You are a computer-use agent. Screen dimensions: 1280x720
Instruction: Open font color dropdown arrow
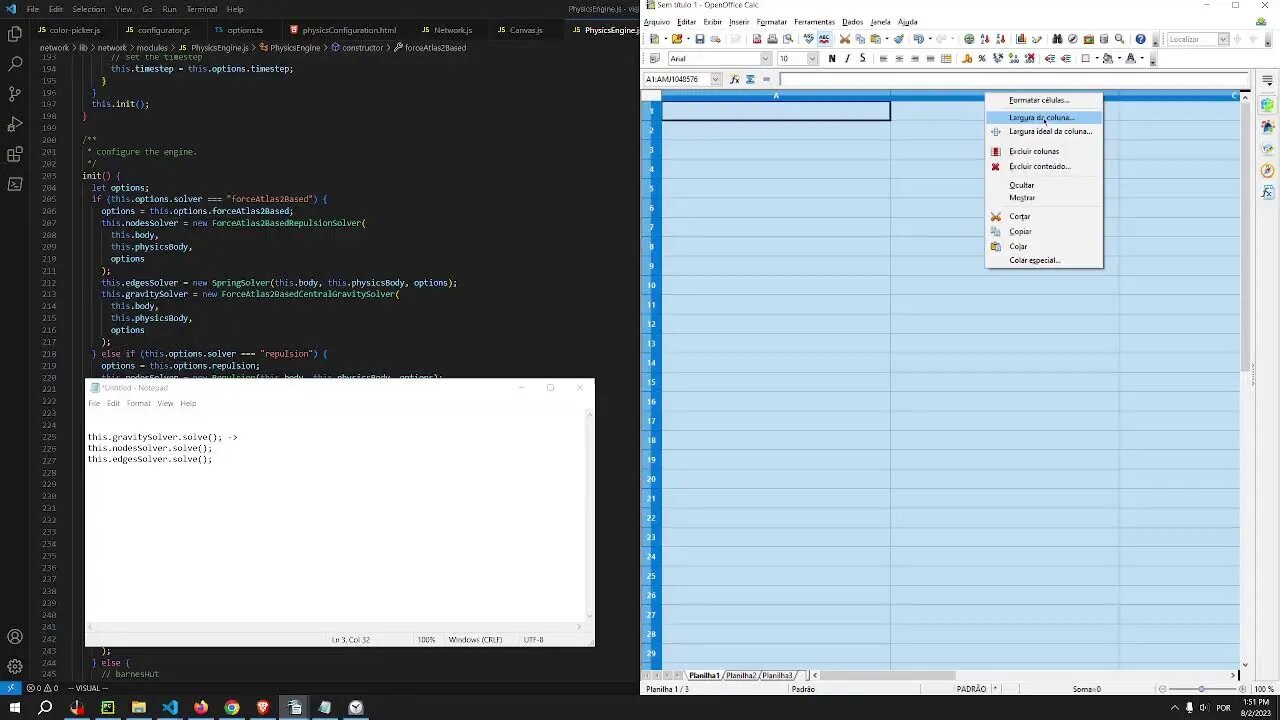click(1142, 58)
